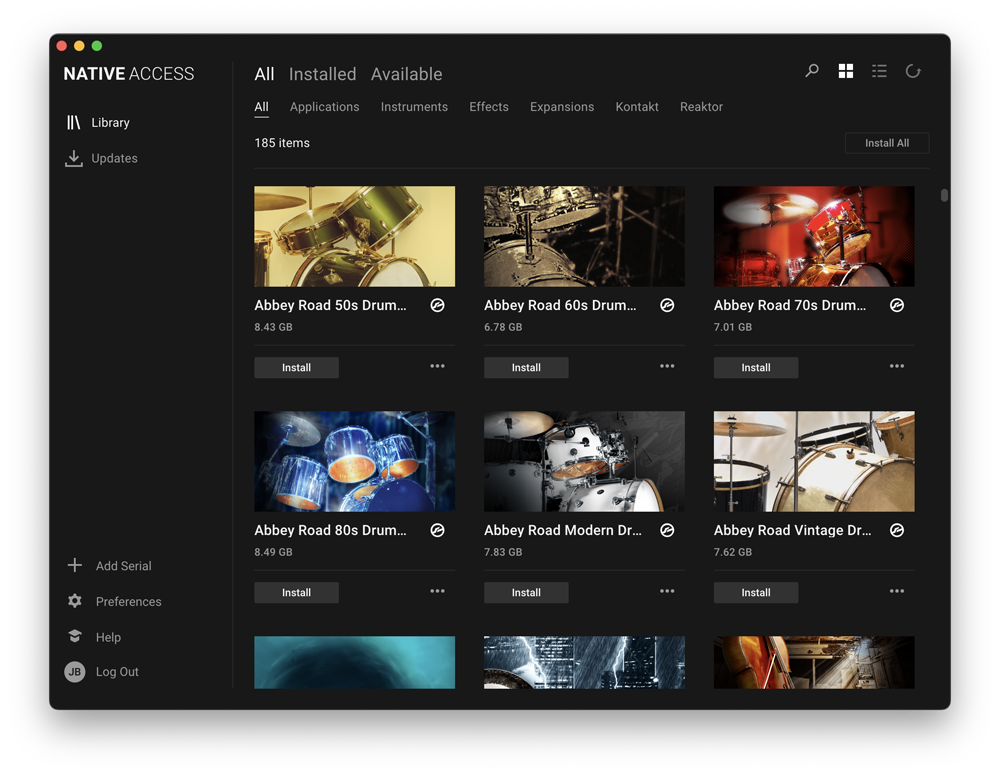1000x775 pixels.
Task: Click the JB user avatar
Action: point(75,672)
